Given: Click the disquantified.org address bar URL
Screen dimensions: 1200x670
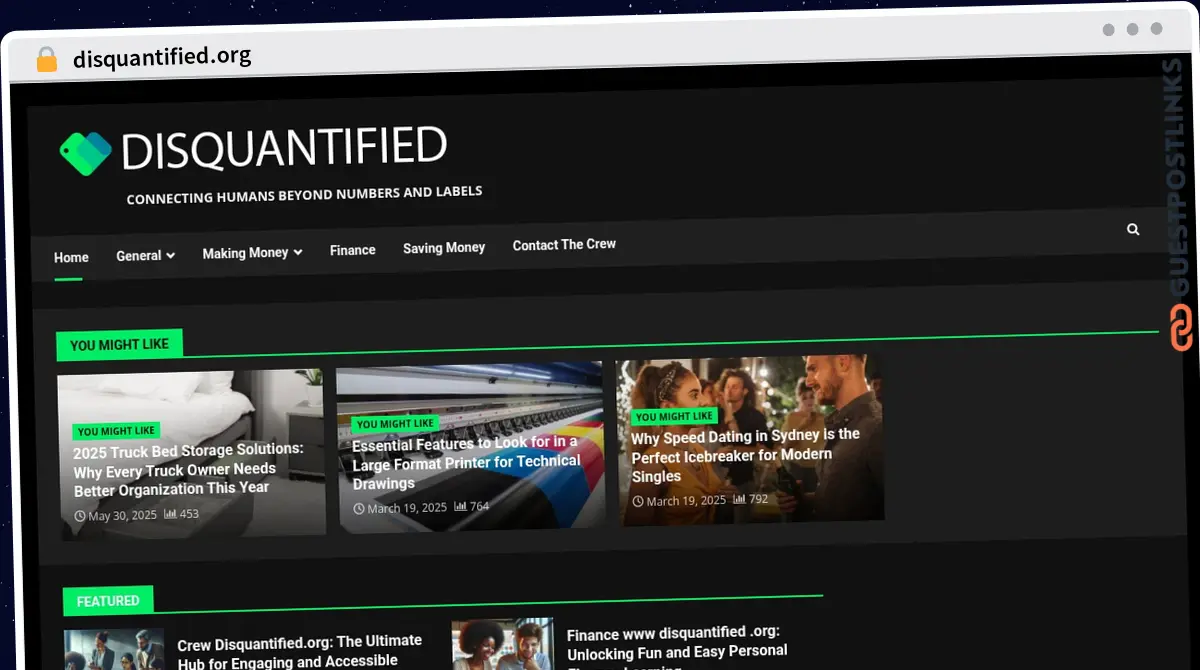Looking at the screenshot, I should tap(162, 57).
